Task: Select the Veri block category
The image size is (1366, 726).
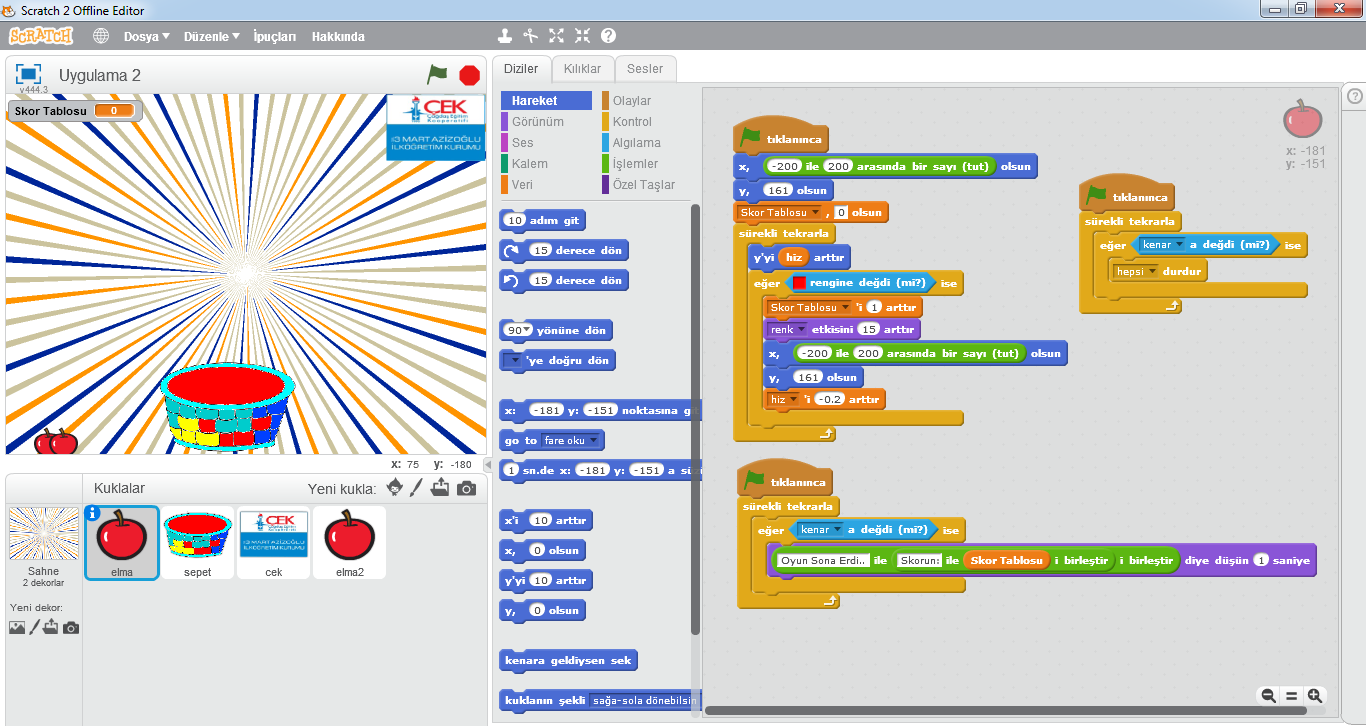Action: (x=546, y=185)
